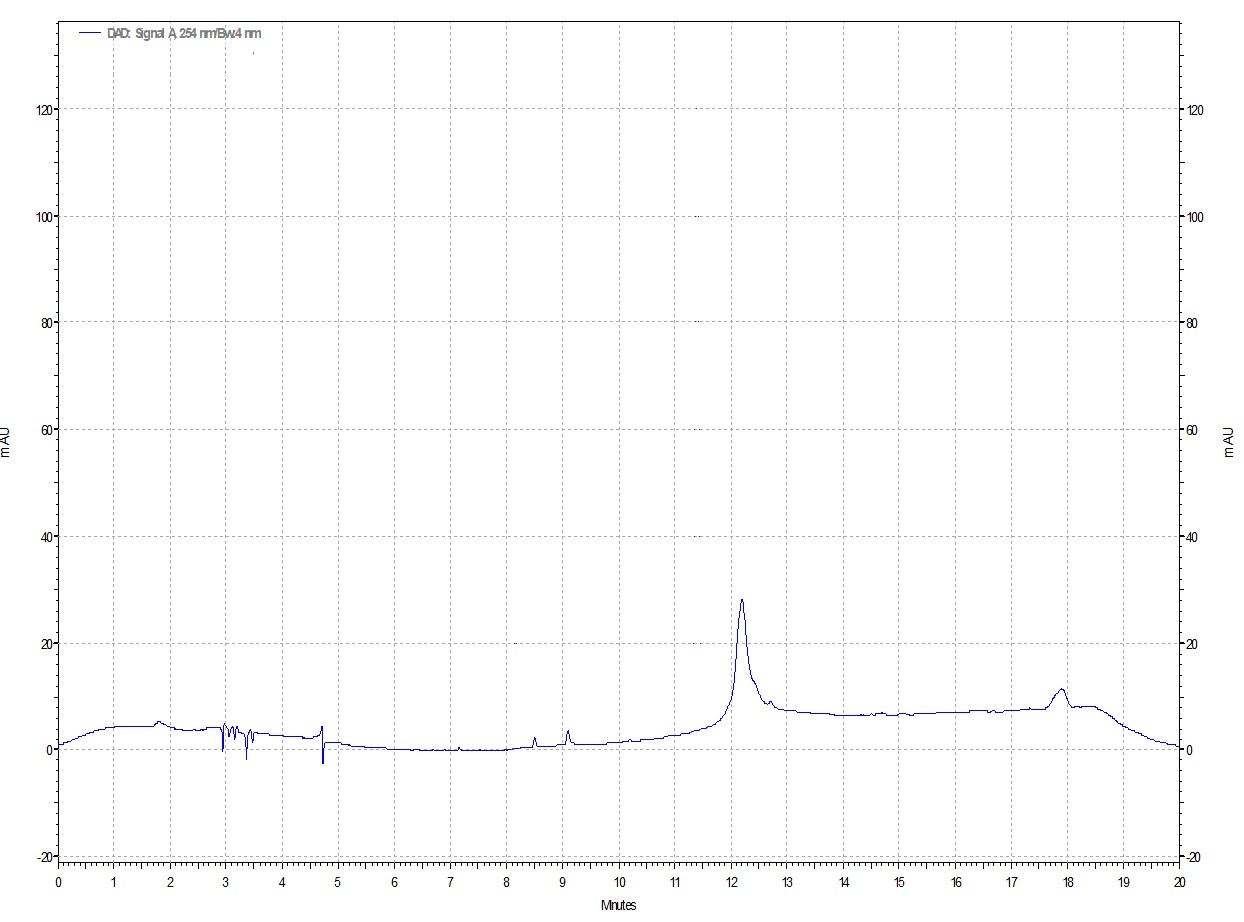The height and width of the screenshot is (922, 1244).
Task: Click the blue line sample in the legend
Action: click(x=91, y=33)
